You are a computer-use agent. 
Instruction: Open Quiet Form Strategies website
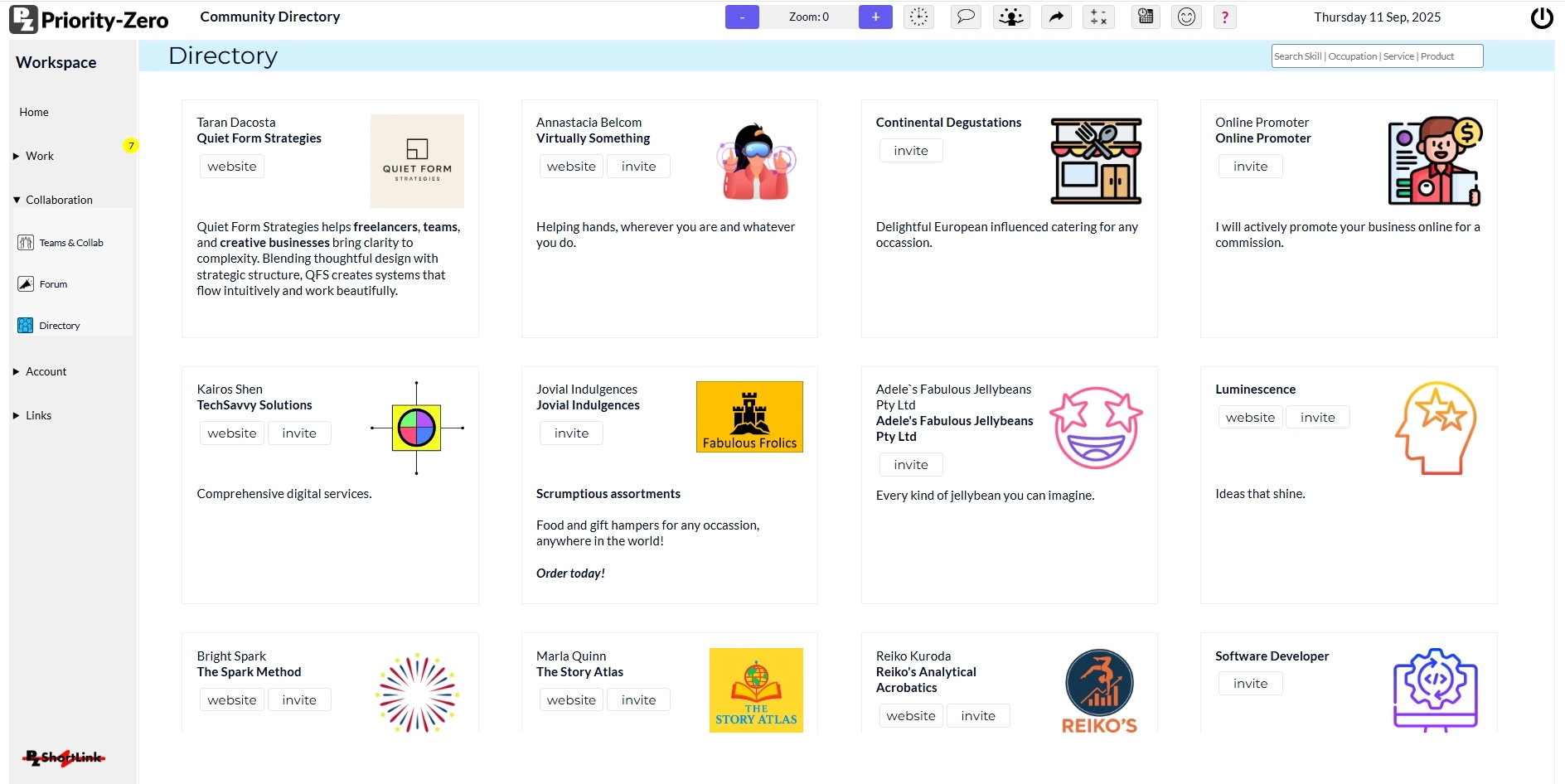click(232, 167)
